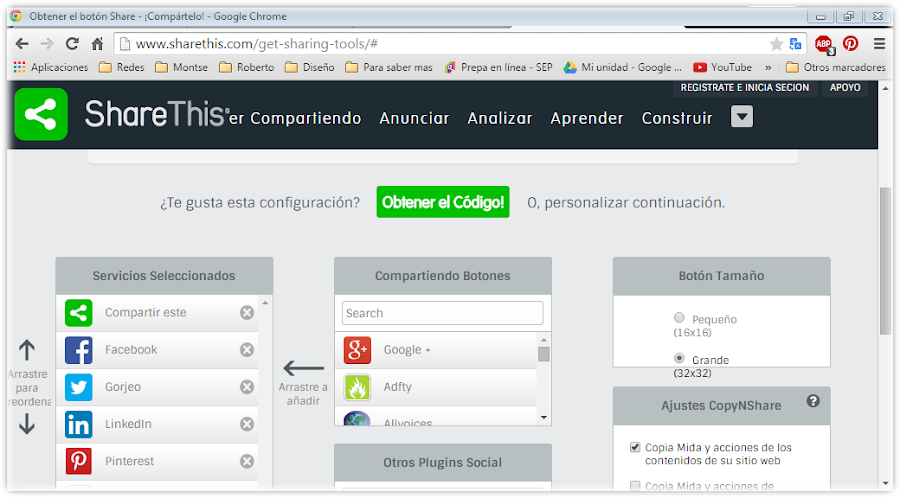
Task: Open the Diseño bookmarks folder
Action: click(x=310, y=68)
